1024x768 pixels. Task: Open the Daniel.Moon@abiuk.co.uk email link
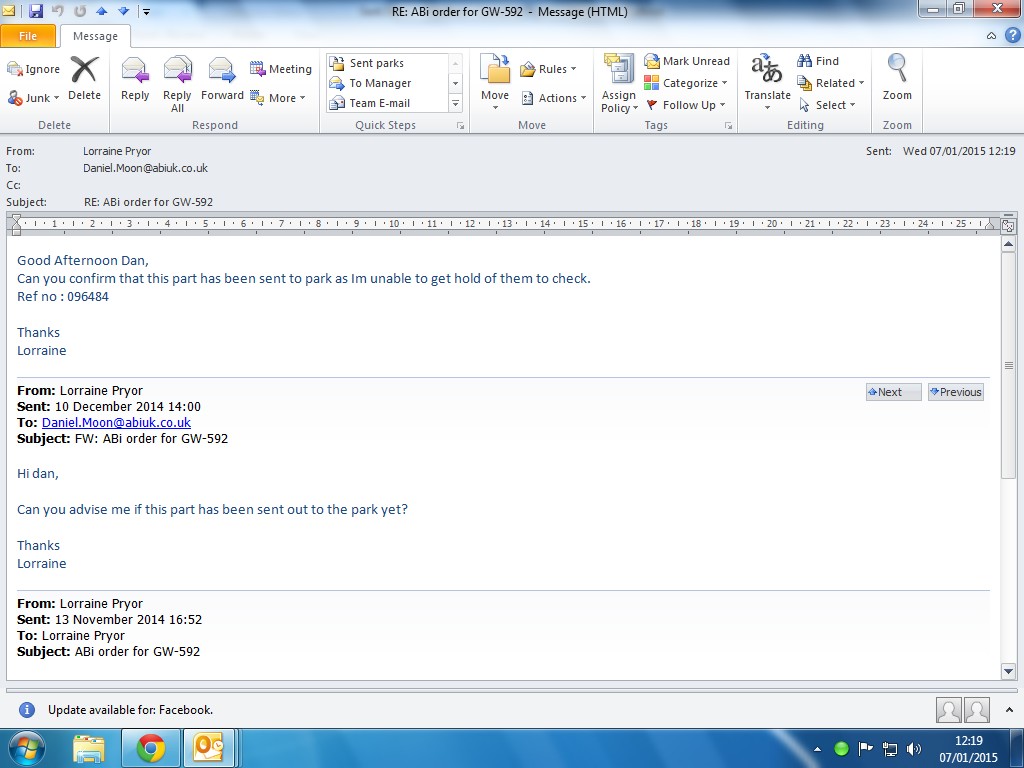(x=116, y=423)
